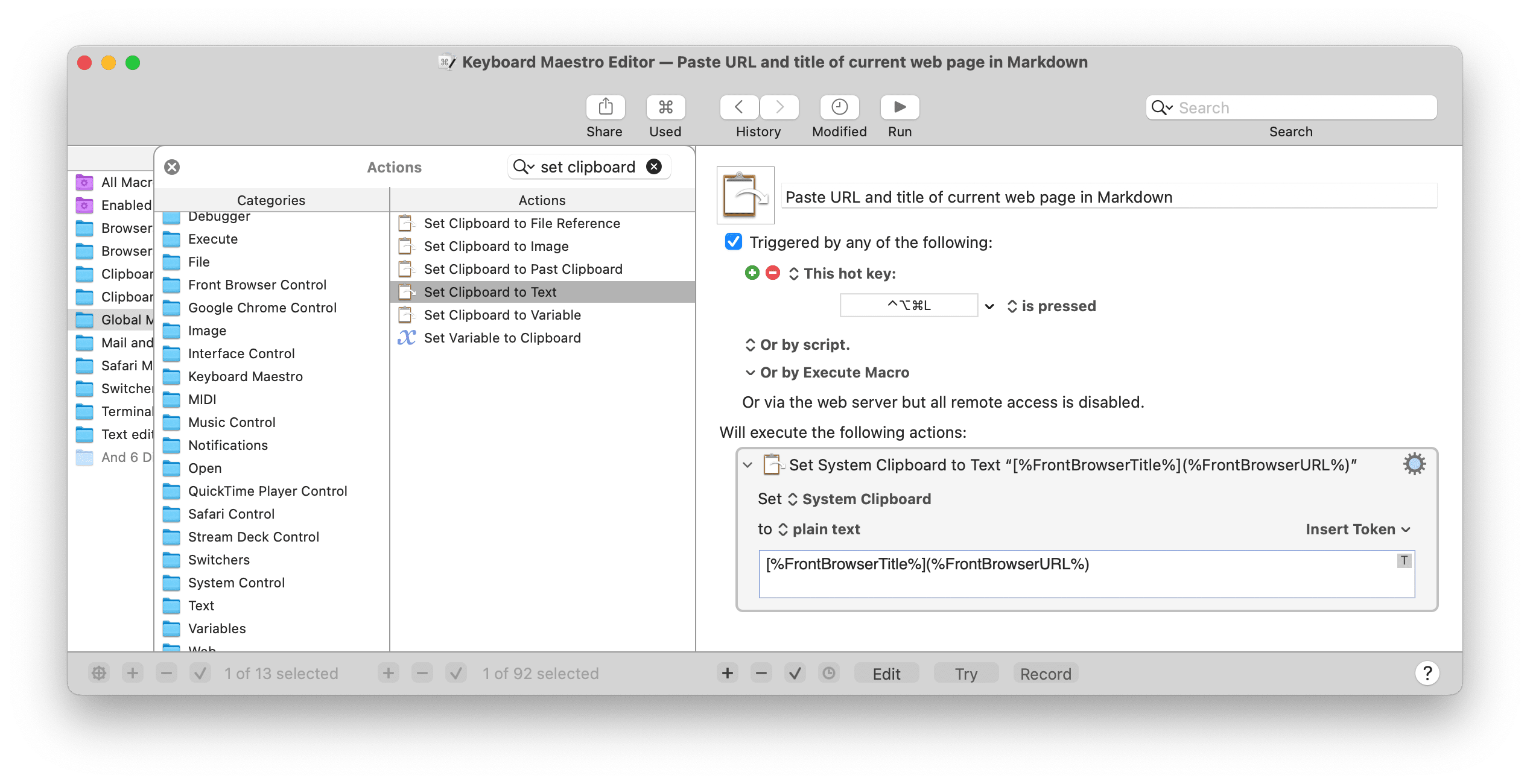Open the hot key dropdown chevron
The image size is (1530, 784).
[x=989, y=306]
